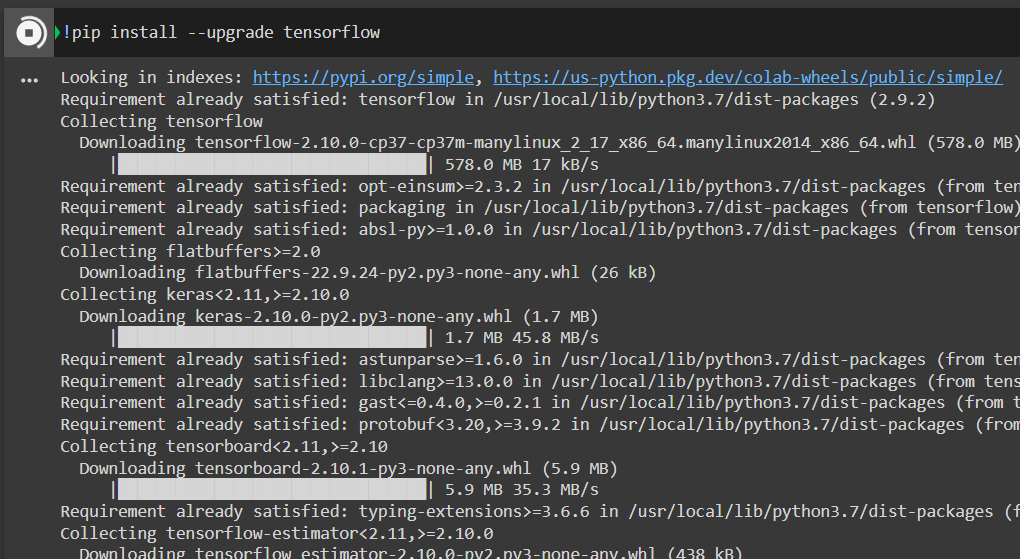The image size is (1020, 559).
Task: Stop the running pip install cell
Action: point(30,33)
